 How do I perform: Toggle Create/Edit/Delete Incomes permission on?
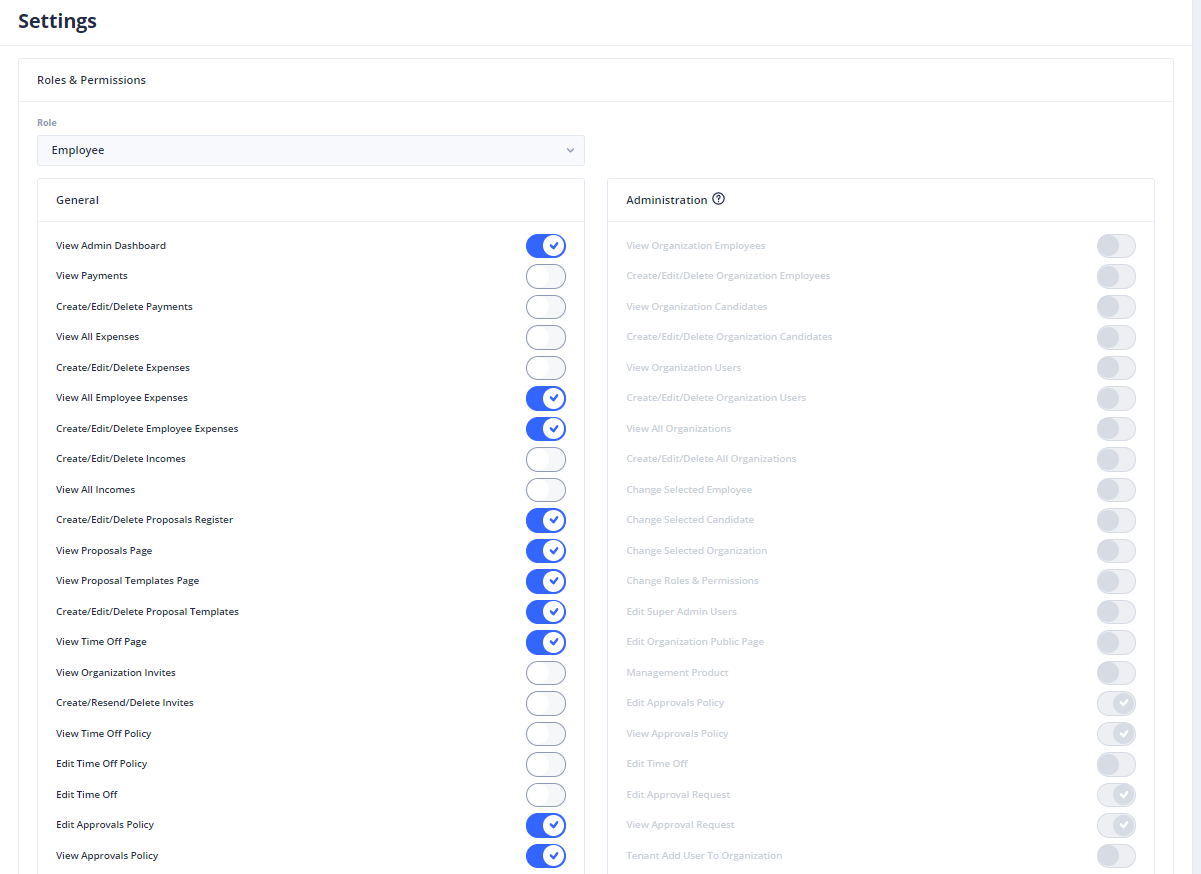tap(546, 459)
